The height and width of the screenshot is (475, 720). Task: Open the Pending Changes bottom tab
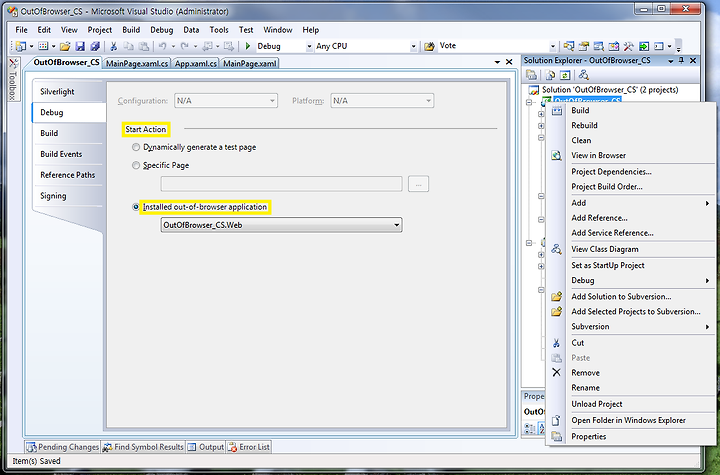coord(62,447)
